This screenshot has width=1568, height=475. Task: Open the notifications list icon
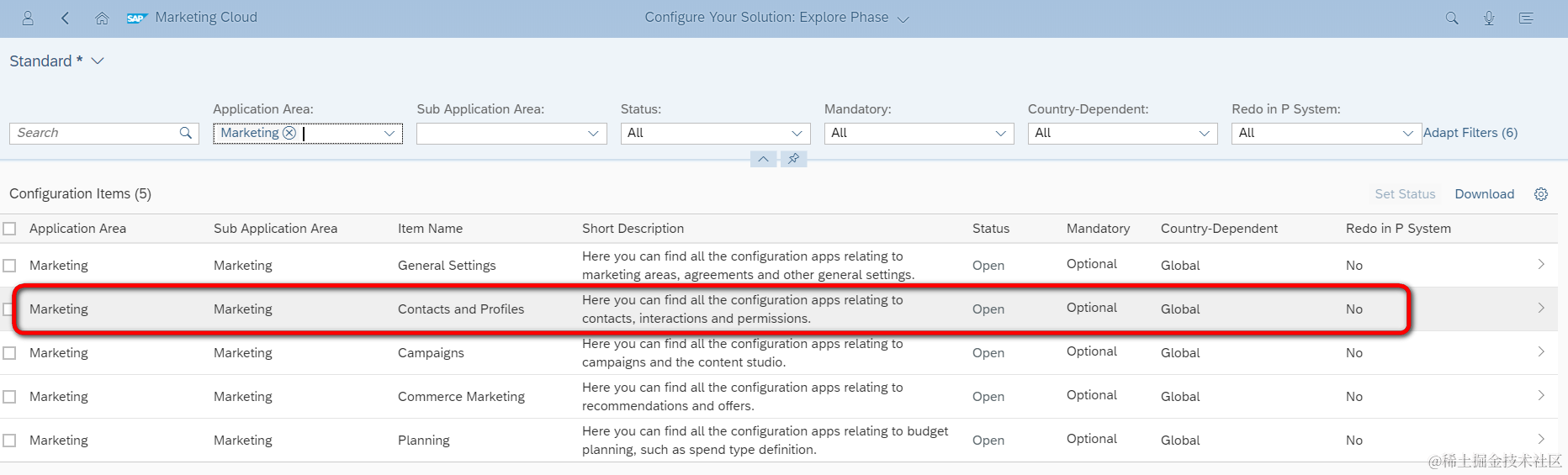click(1526, 18)
